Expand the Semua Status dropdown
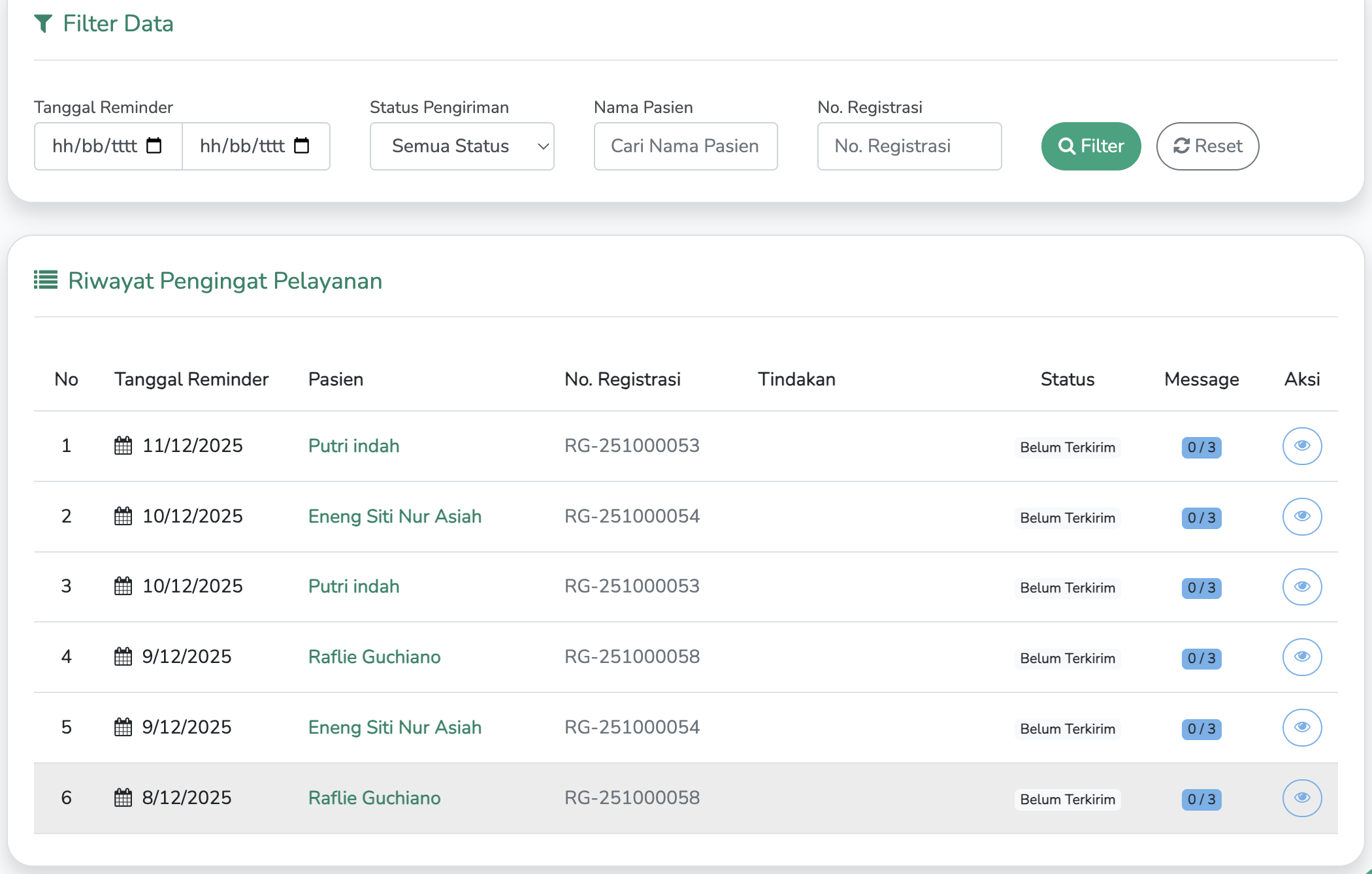Screen dimensions: 1372x874 (462, 146)
